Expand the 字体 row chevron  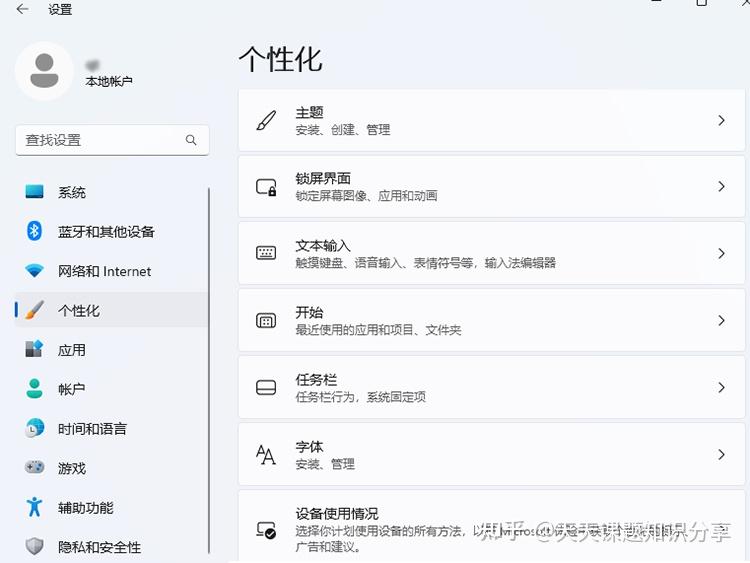pos(721,454)
